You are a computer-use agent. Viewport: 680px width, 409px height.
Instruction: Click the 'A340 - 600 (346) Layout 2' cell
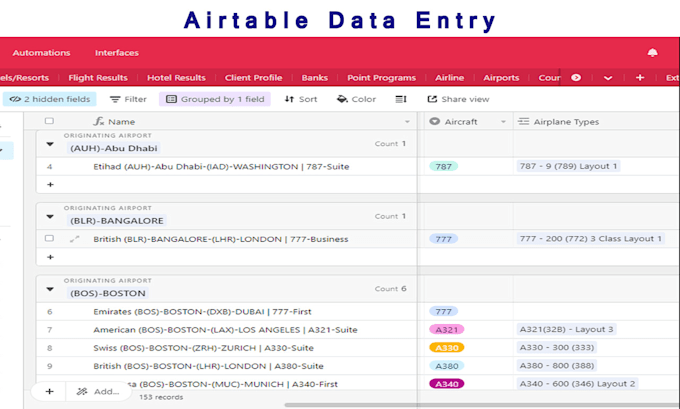click(577, 384)
